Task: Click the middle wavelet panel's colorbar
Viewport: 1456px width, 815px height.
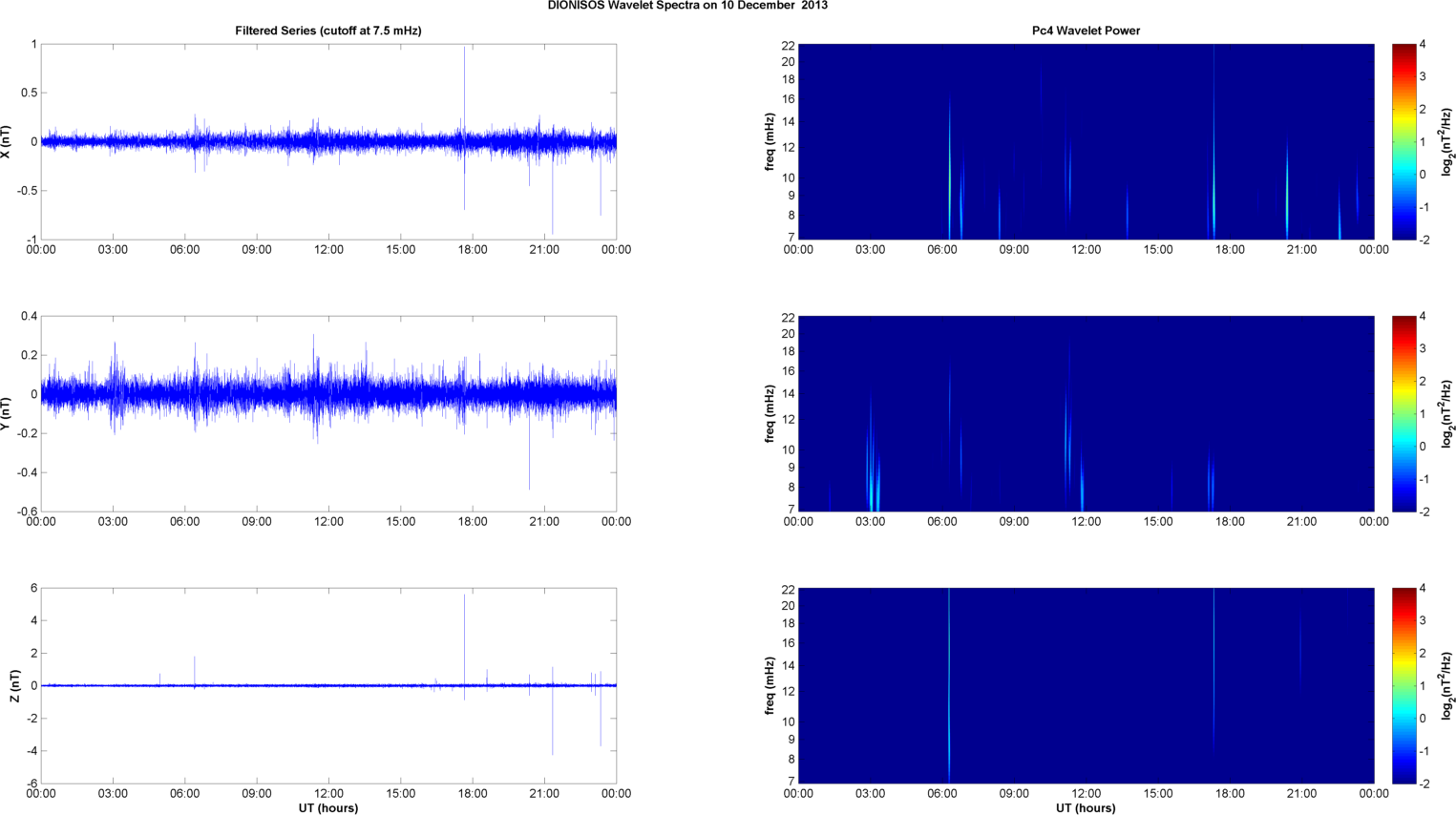Action: tap(1403, 413)
